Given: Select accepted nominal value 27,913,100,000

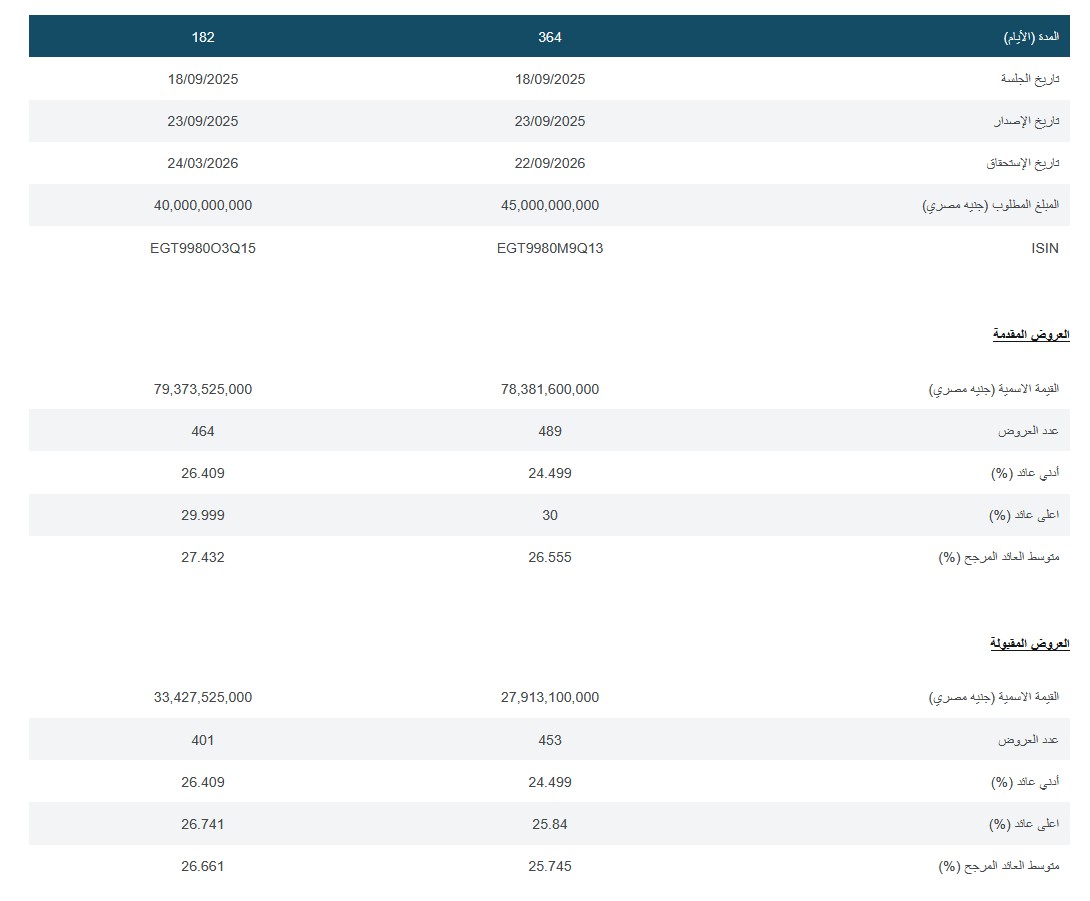Looking at the screenshot, I should [x=550, y=697].
